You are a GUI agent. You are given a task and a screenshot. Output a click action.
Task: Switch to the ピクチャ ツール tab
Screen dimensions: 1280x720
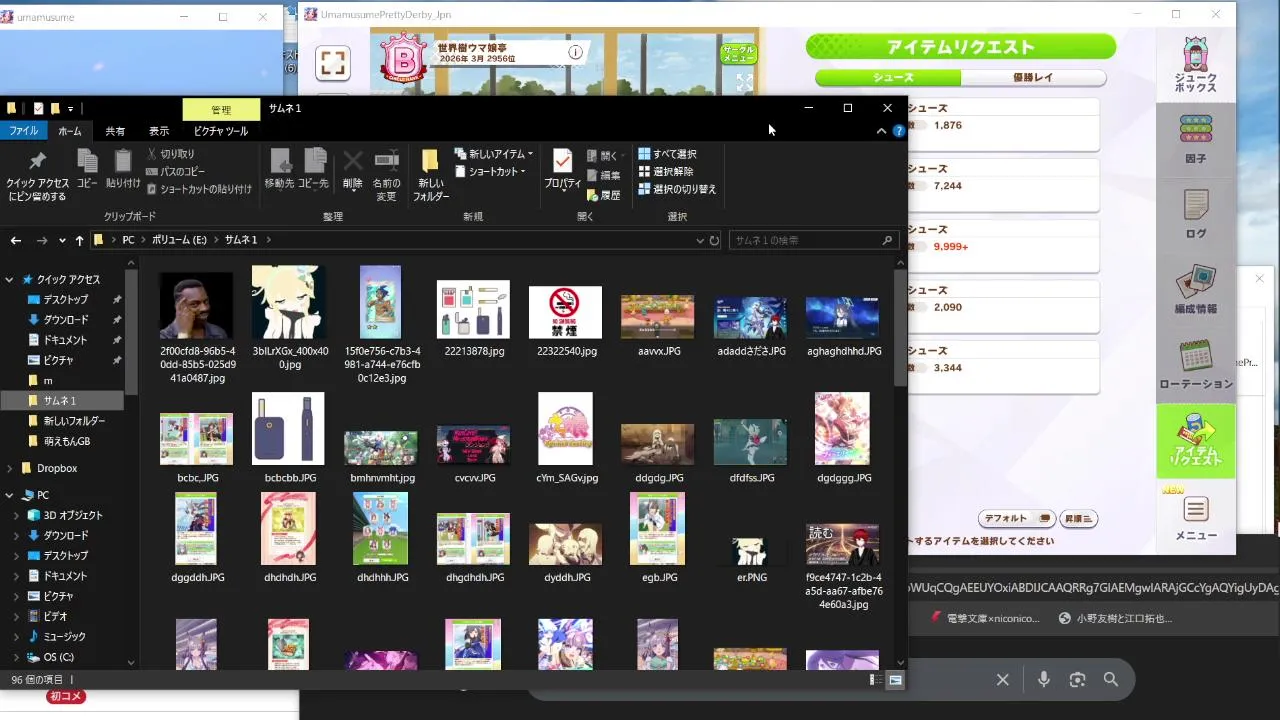tap(221, 131)
